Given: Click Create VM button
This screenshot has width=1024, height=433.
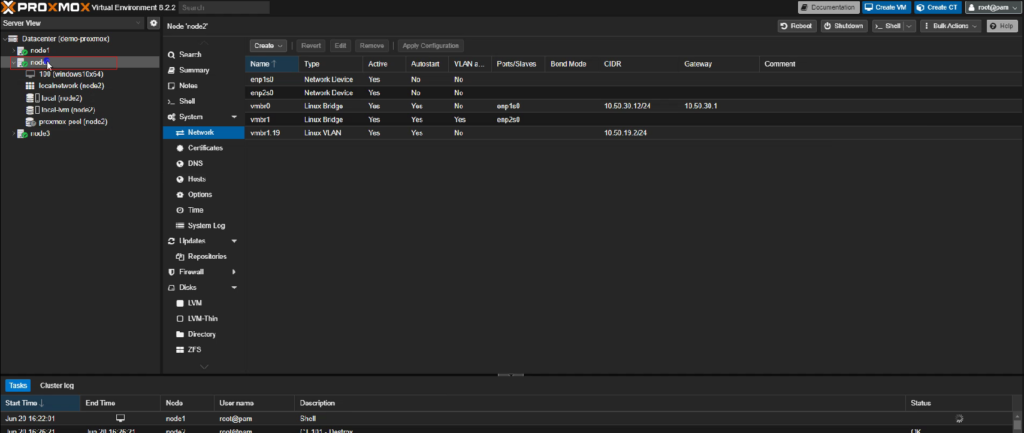Looking at the screenshot, I should click(886, 7).
